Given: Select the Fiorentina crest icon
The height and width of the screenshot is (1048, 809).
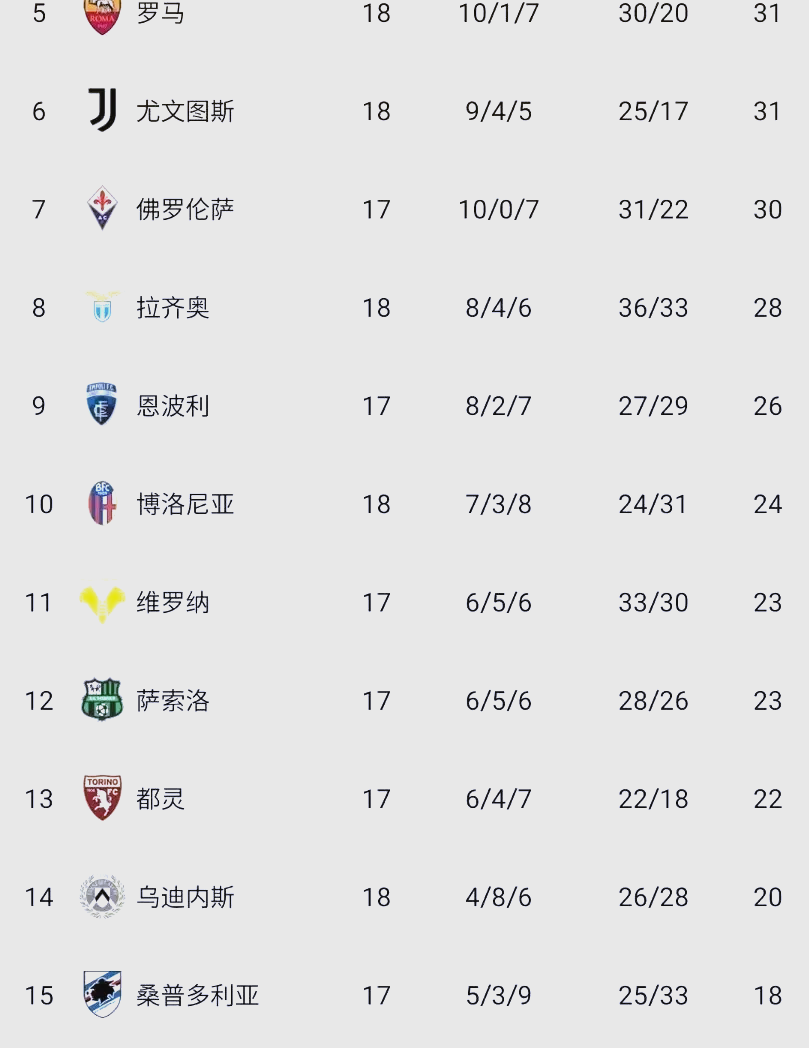Looking at the screenshot, I should (x=102, y=208).
